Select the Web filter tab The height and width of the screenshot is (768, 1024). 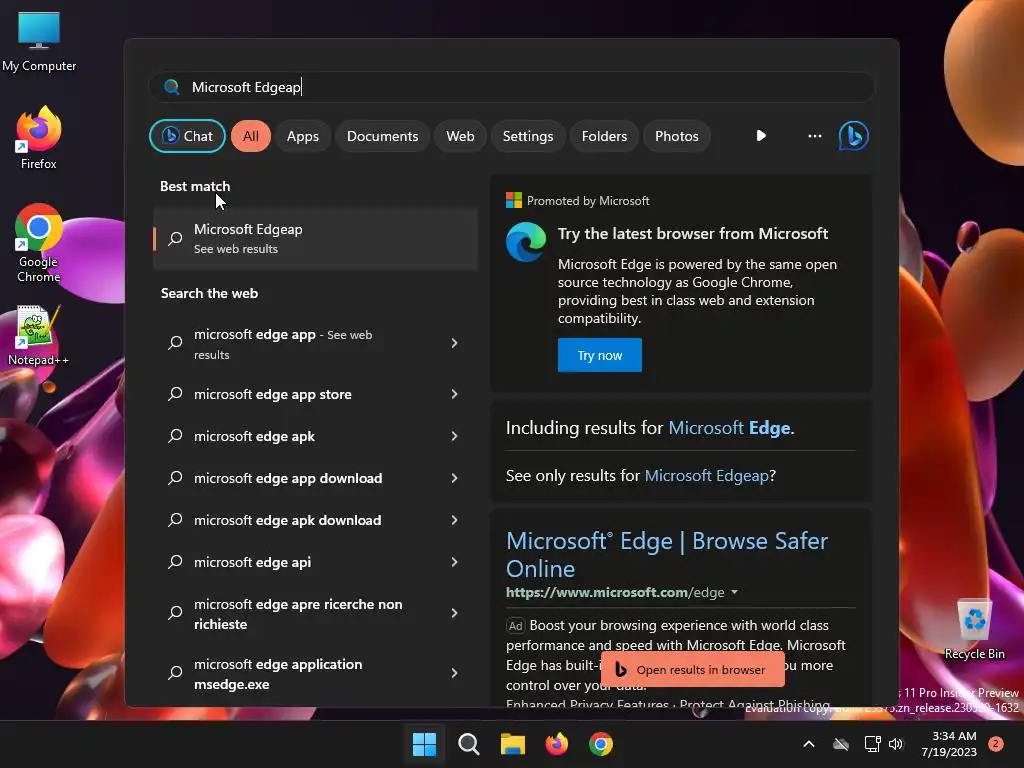tap(460, 136)
